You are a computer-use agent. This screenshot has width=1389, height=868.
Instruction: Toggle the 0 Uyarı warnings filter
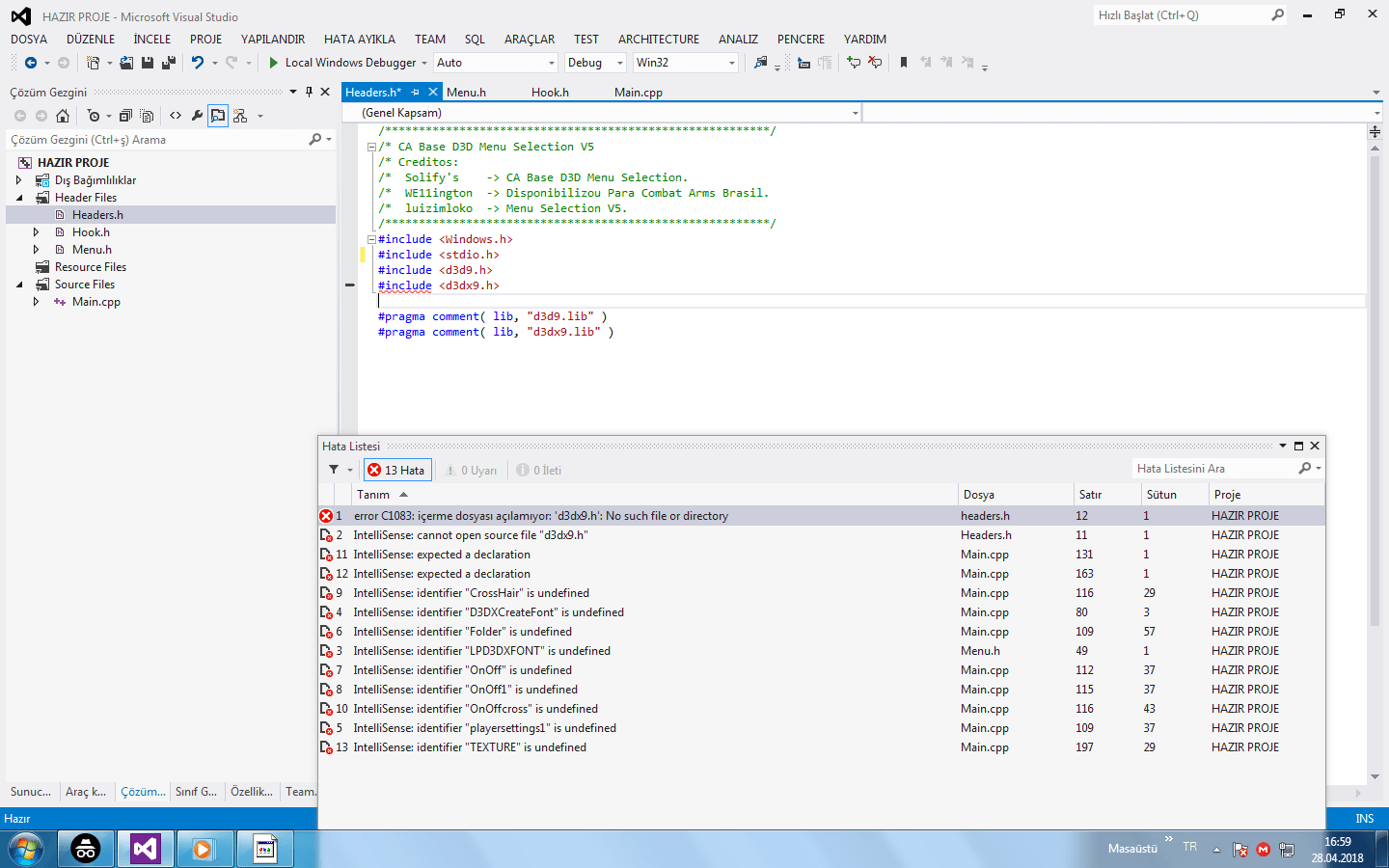click(x=471, y=470)
